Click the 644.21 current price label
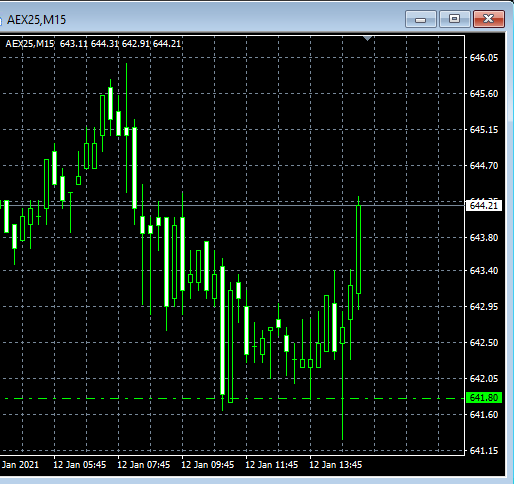The image size is (514, 484). pyautogui.click(x=484, y=206)
